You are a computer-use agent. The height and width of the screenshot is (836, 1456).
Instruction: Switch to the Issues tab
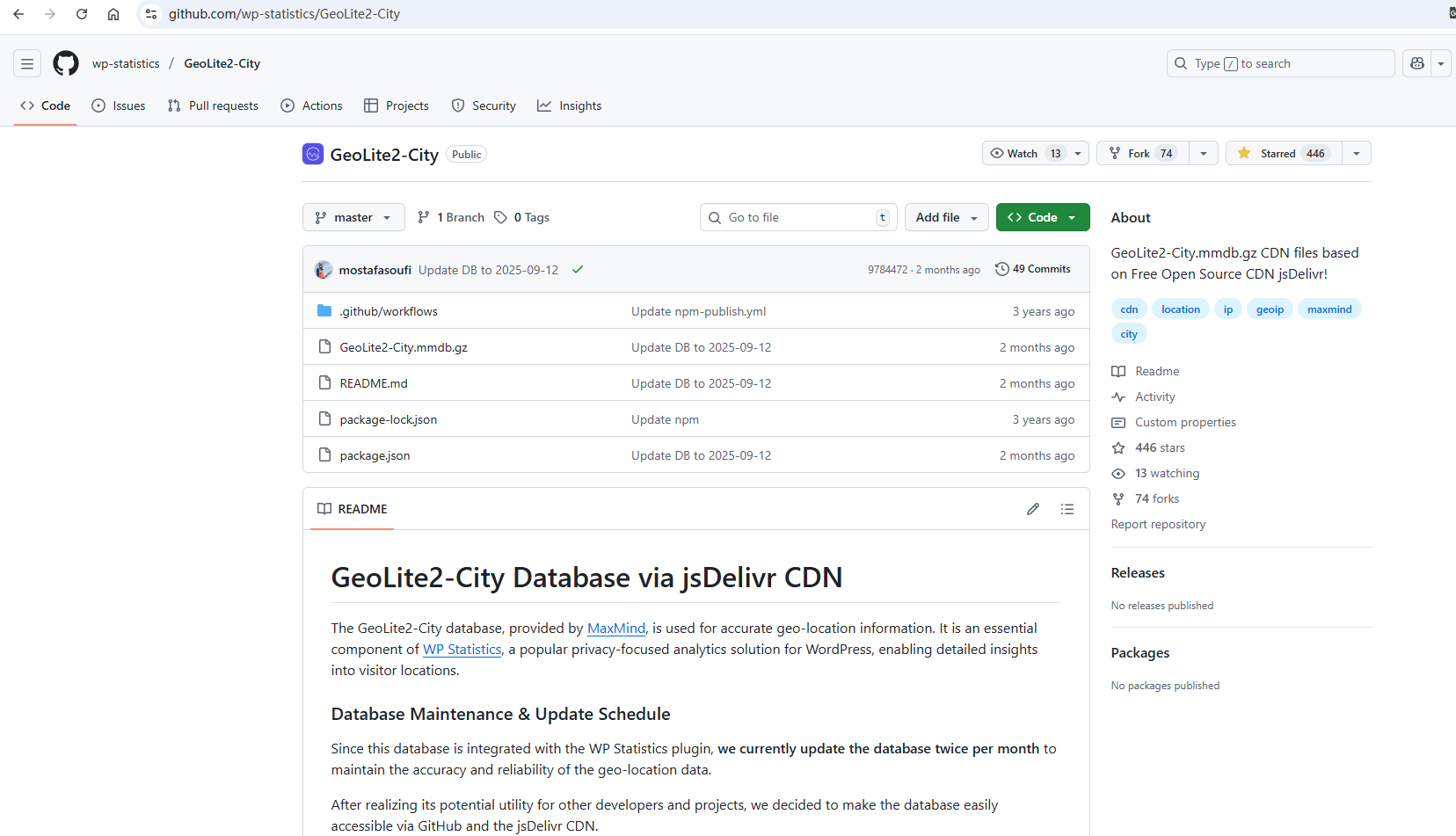click(x=119, y=105)
